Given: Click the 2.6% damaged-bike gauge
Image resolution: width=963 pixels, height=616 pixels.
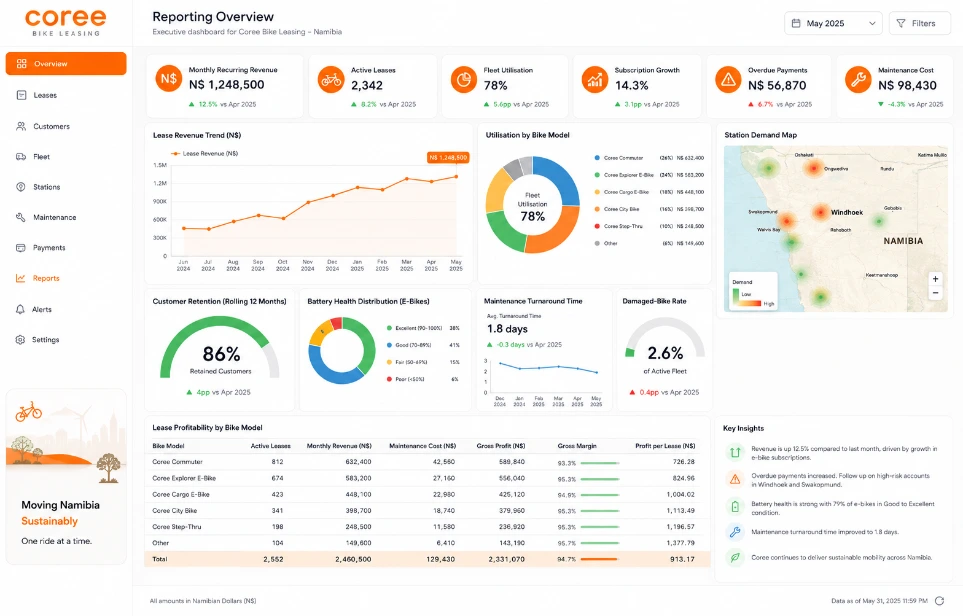Looking at the screenshot, I should pyautogui.click(x=665, y=339).
